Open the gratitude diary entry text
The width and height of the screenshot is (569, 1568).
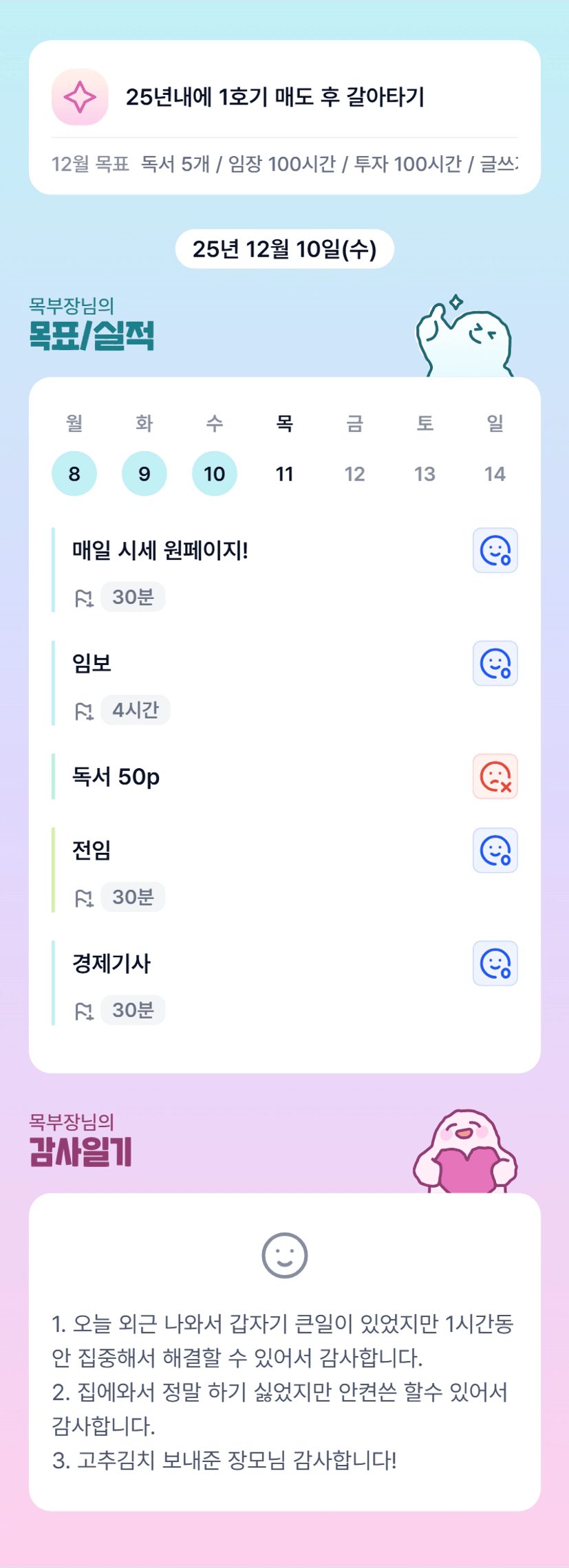coord(283,1391)
